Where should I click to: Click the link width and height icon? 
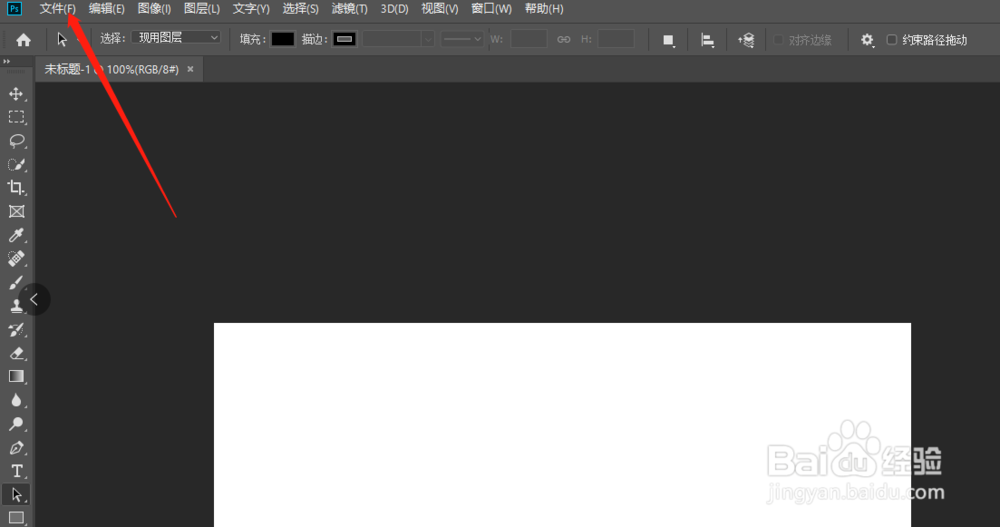pyautogui.click(x=564, y=40)
